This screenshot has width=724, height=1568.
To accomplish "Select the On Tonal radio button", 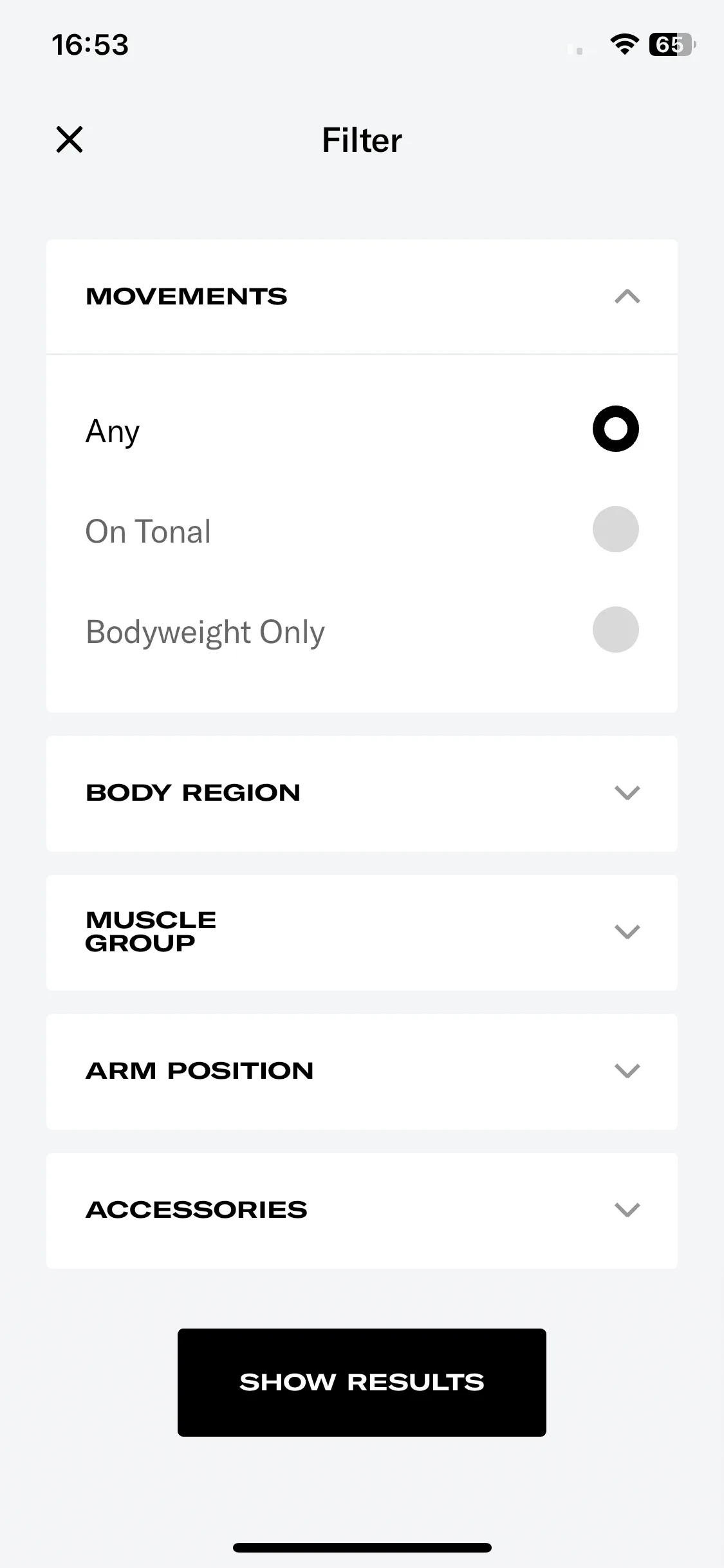I will (x=615, y=529).
